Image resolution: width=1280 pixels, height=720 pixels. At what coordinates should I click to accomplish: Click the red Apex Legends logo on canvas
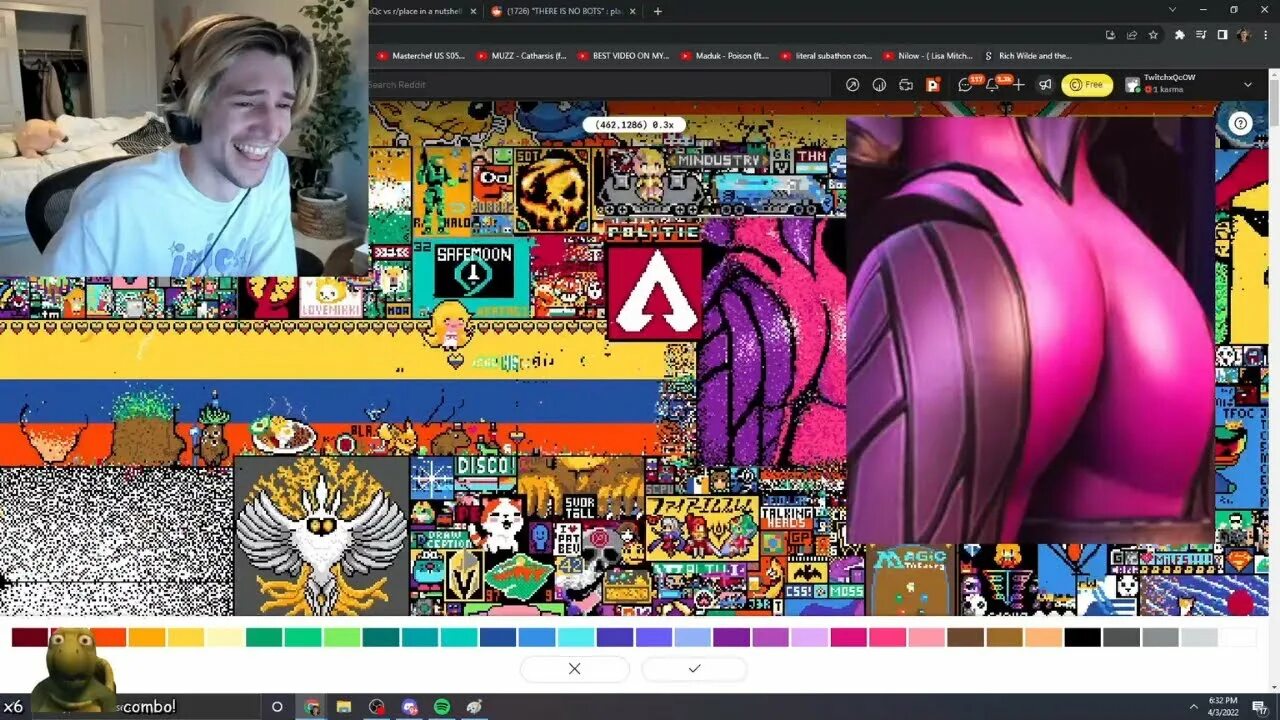(654, 290)
